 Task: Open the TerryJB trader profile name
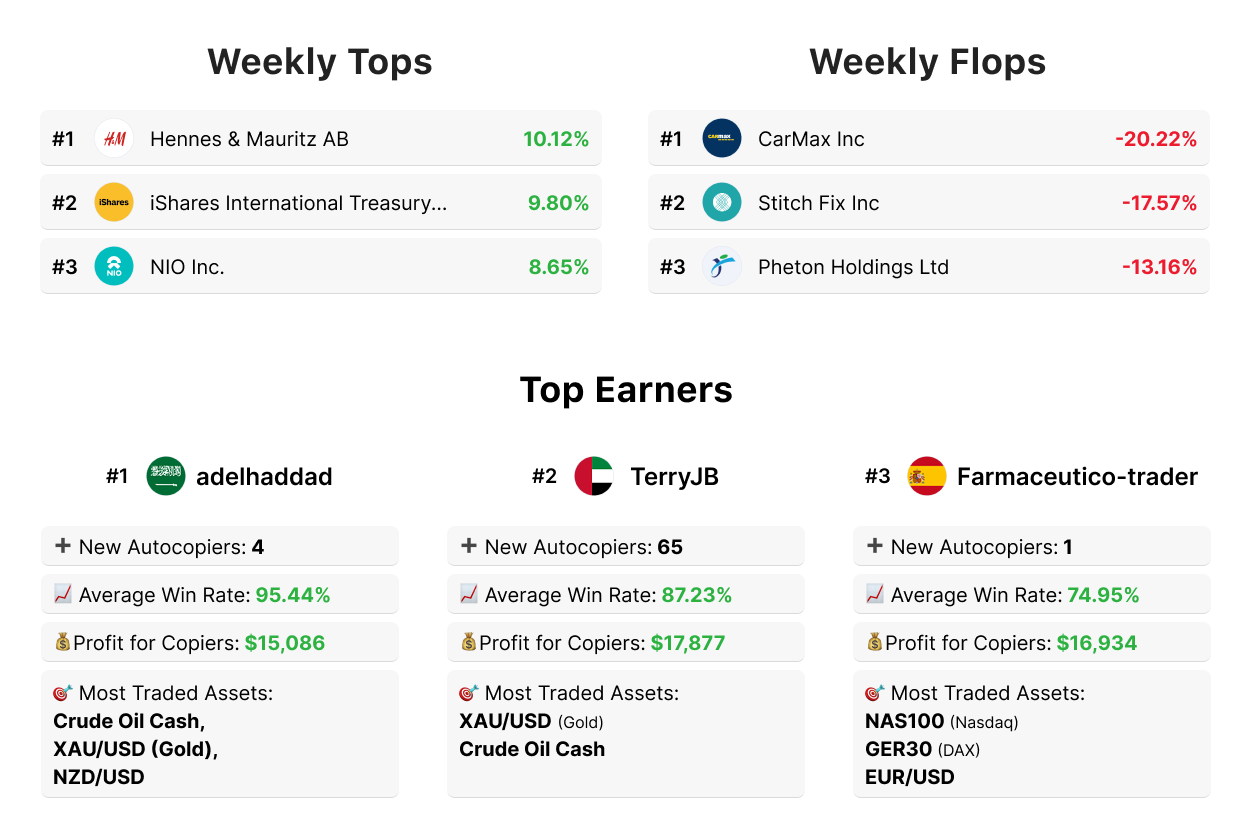(674, 477)
